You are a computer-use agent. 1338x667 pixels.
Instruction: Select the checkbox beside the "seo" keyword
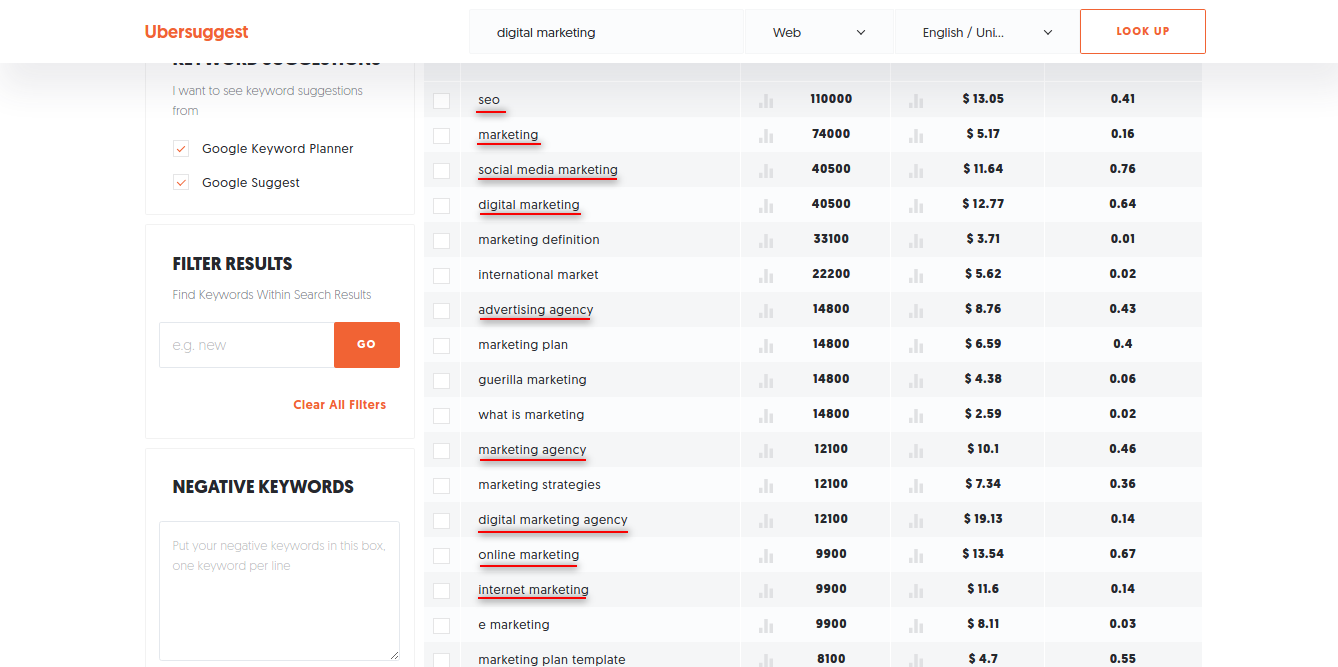[x=441, y=100]
